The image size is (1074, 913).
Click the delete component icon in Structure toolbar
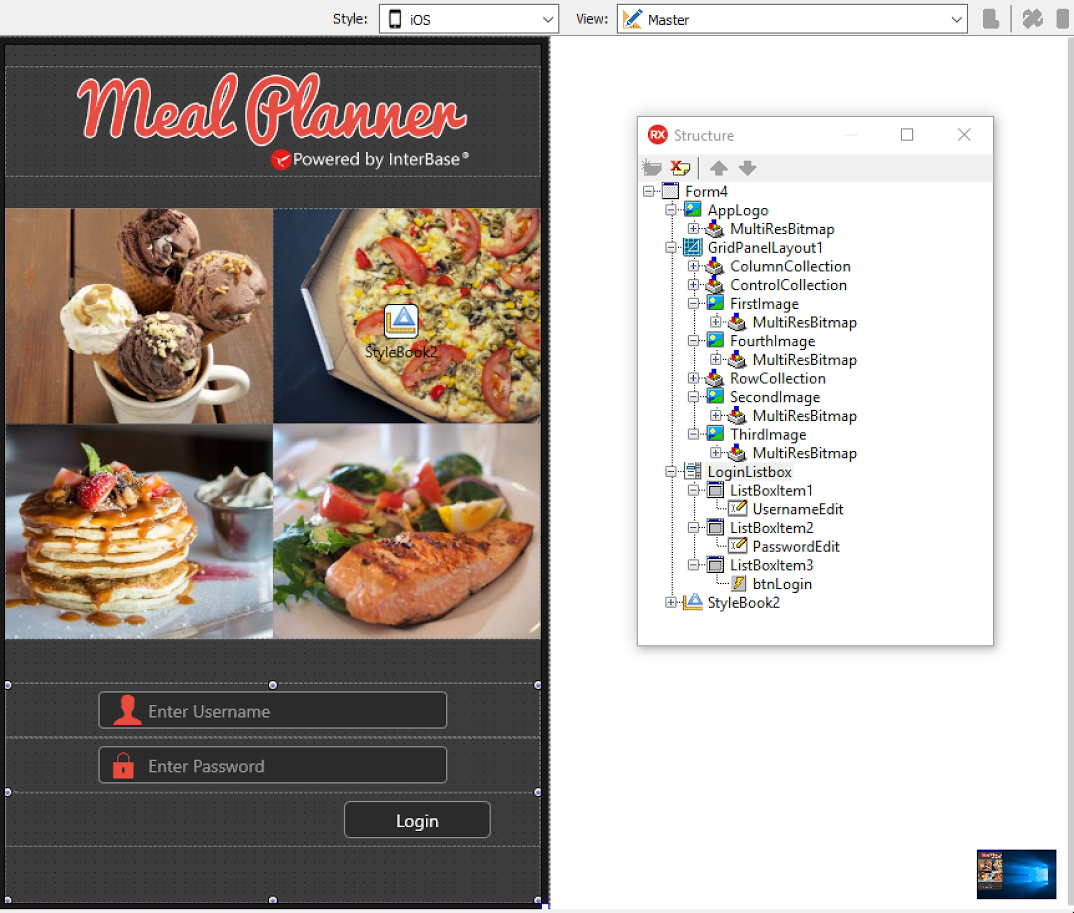[680, 168]
